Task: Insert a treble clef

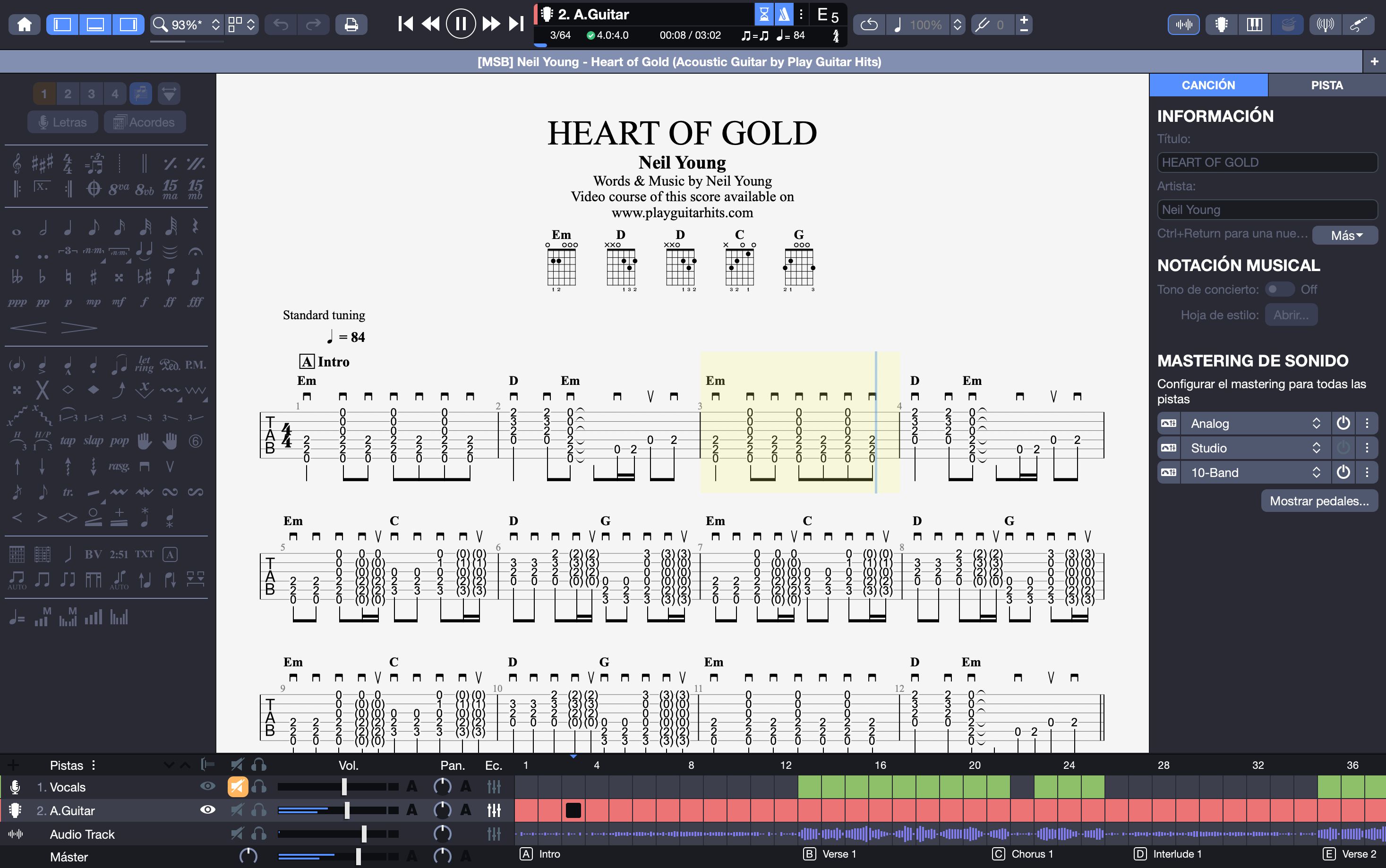Action: (x=17, y=163)
